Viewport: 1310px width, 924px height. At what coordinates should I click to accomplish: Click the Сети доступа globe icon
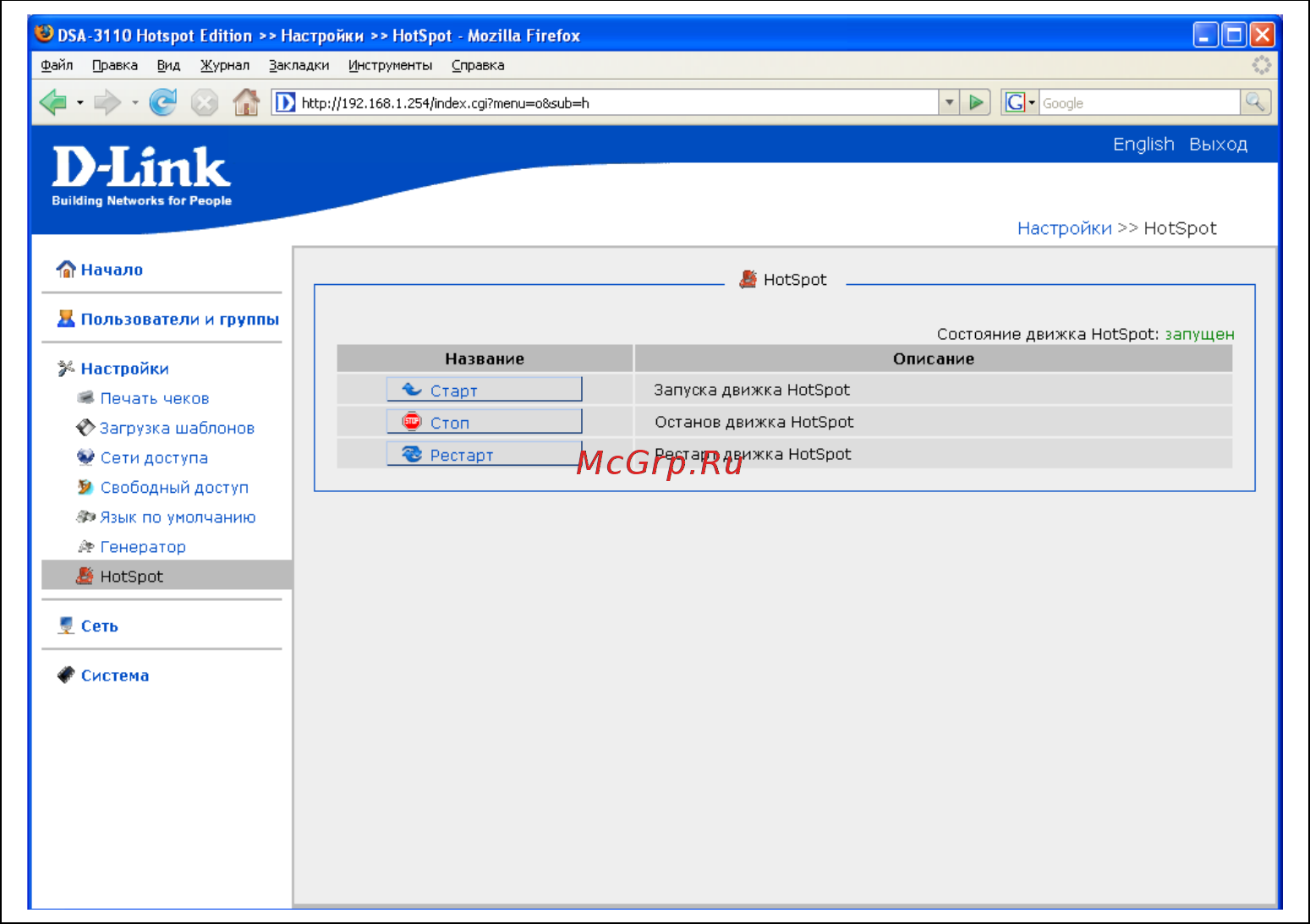85,457
